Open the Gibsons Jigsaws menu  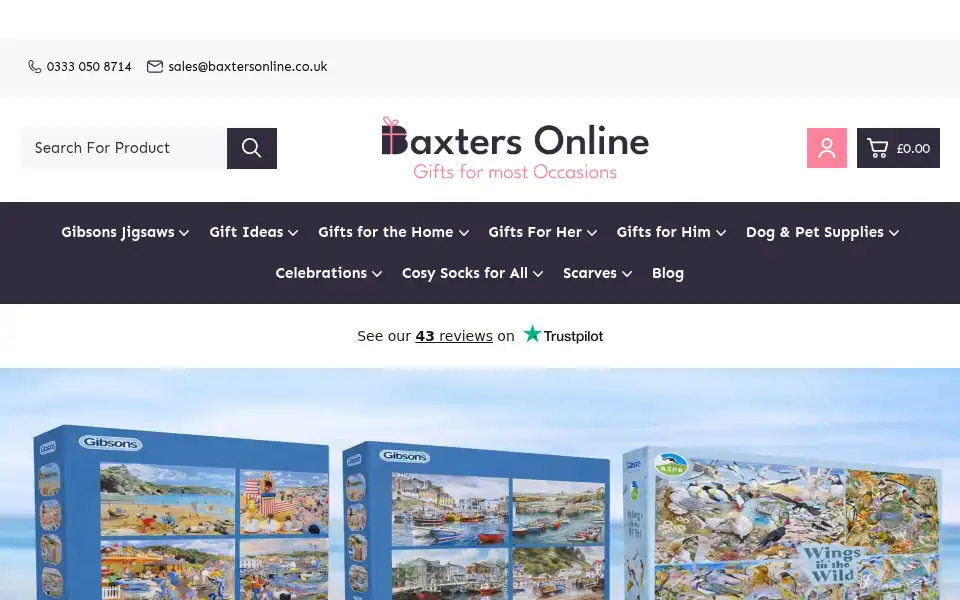tap(118, 233)
